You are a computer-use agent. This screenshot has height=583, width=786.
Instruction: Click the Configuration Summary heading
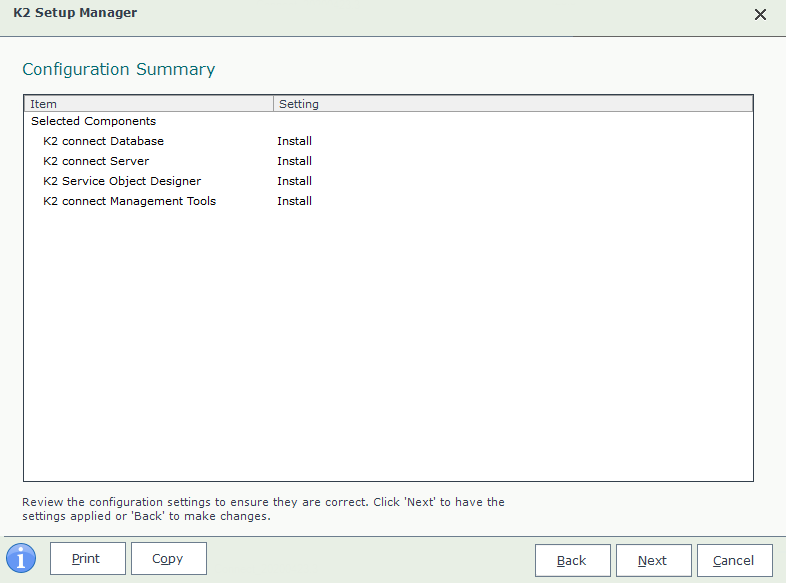coord(119,69)
